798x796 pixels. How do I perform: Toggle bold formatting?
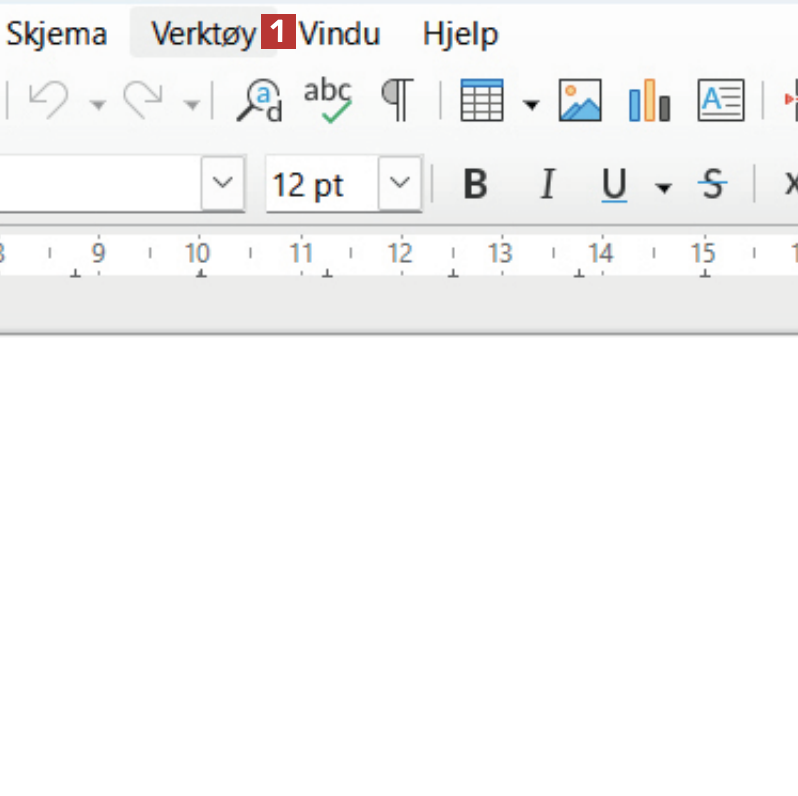tap(476, 184)
